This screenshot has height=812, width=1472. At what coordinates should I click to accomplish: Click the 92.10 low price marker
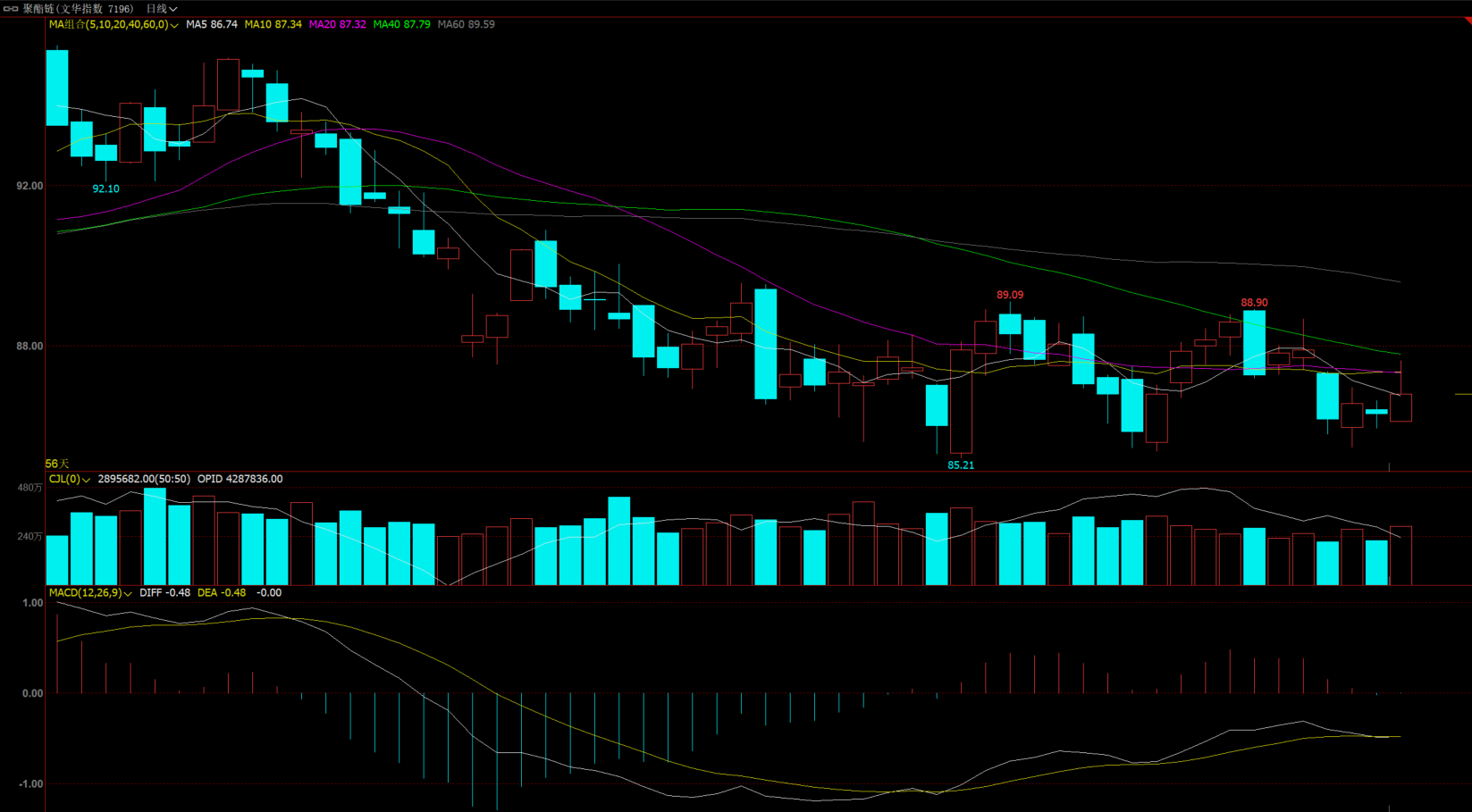point(105,189)
